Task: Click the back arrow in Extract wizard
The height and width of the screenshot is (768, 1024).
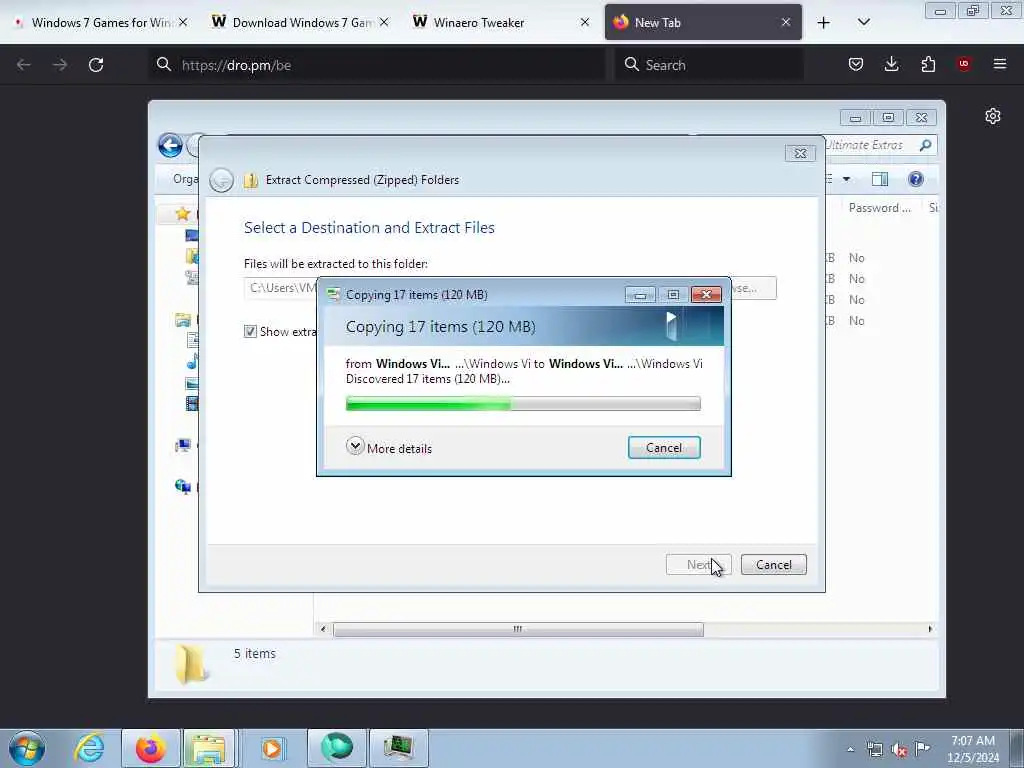Action: 221,180
